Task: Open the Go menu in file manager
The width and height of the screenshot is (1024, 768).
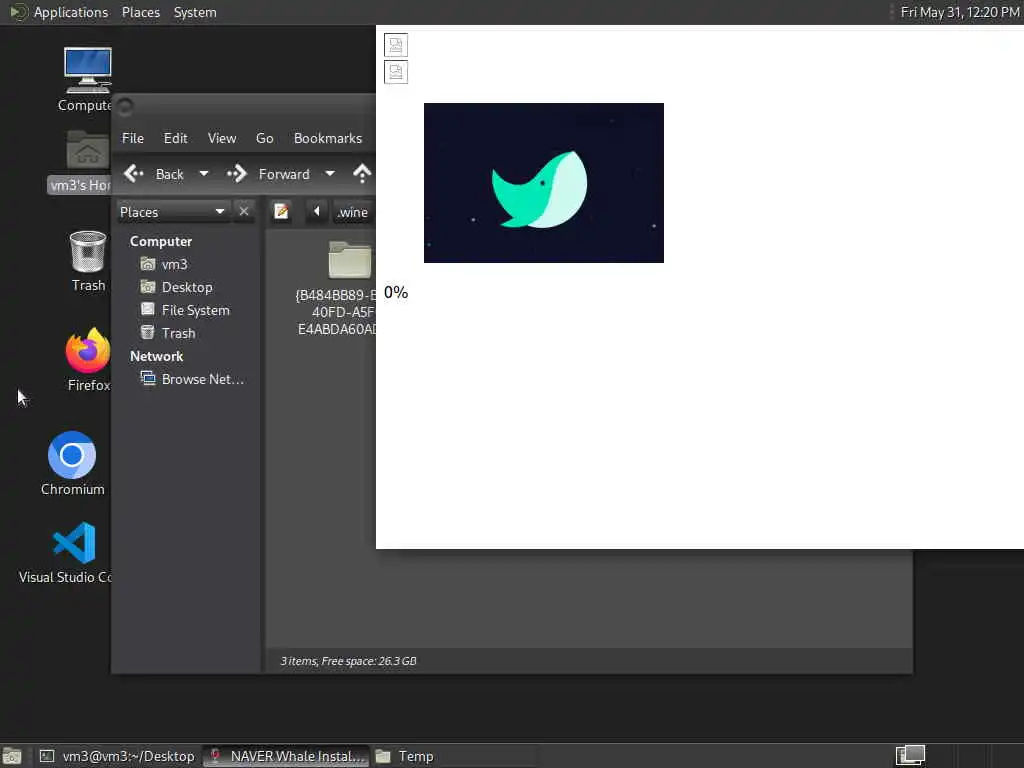Action: pos(264,138)
